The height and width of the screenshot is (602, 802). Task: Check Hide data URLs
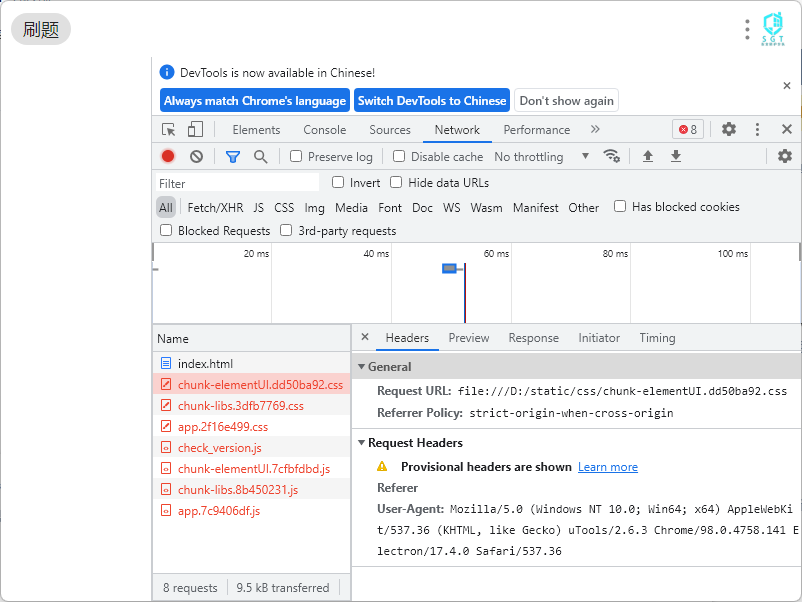(x=396, y=182)
